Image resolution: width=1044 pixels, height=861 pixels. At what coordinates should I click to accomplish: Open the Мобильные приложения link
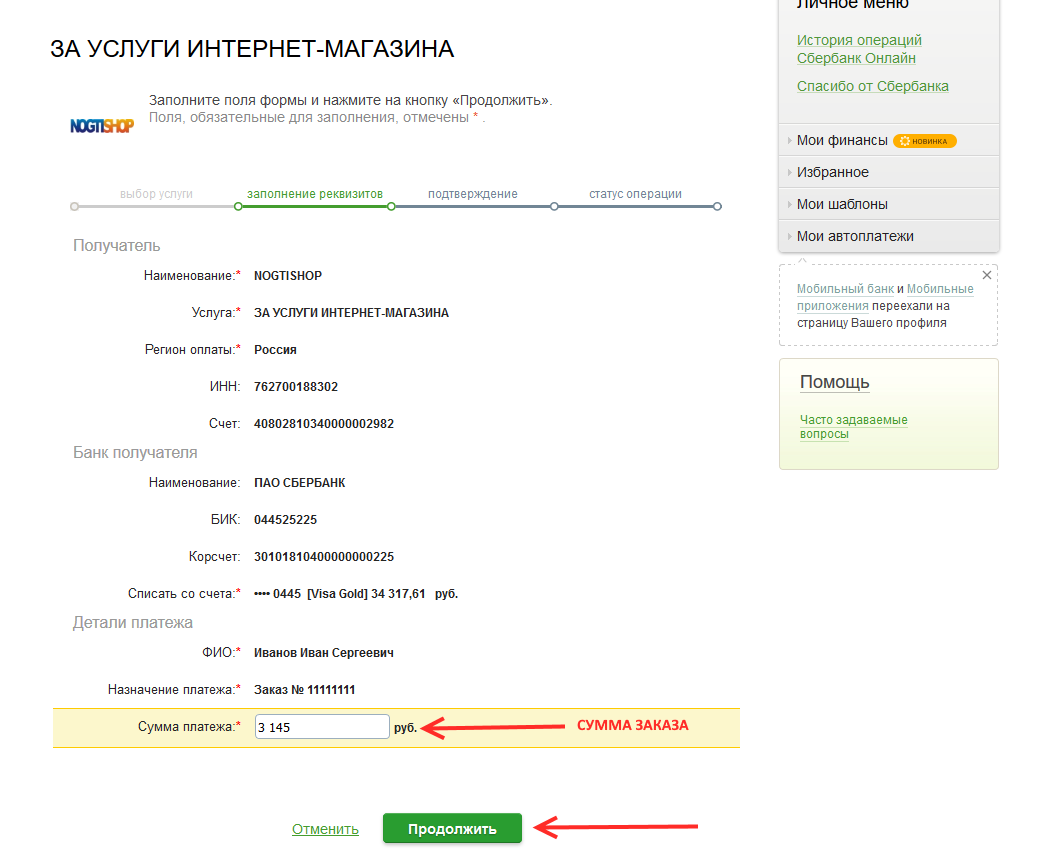pos(886,298)
